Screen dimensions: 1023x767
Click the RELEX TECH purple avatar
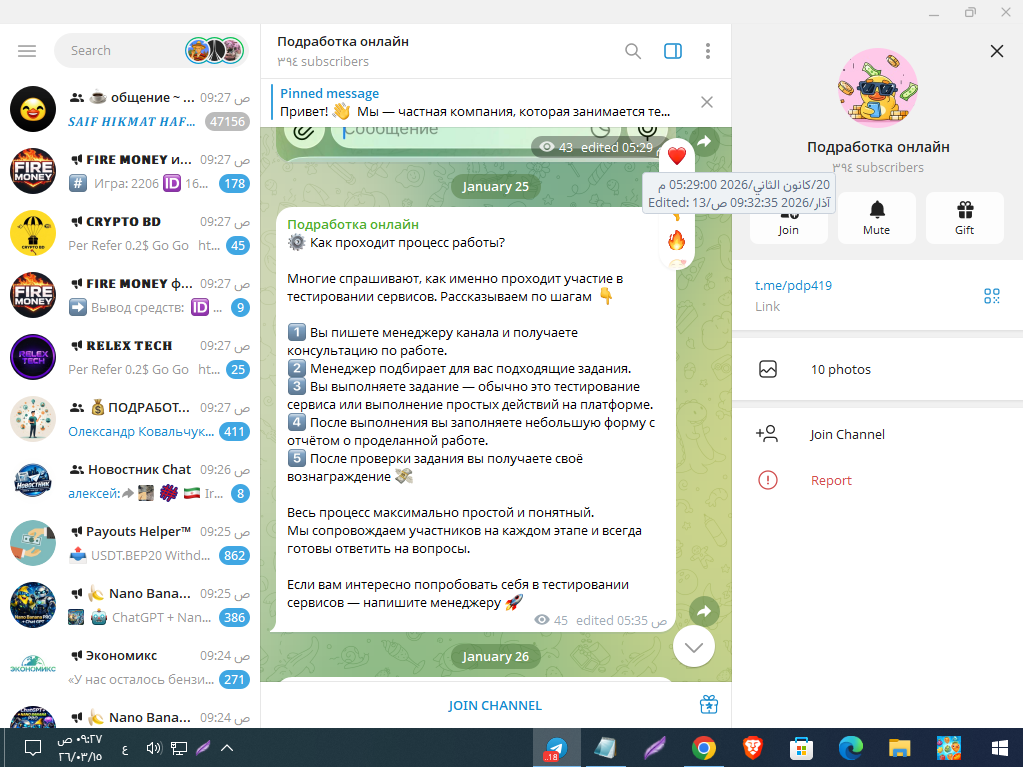tap(33, 357)
